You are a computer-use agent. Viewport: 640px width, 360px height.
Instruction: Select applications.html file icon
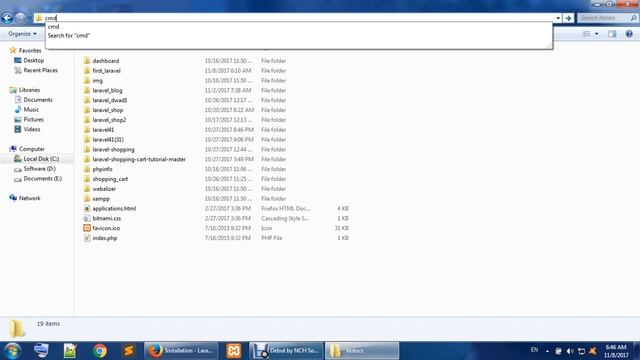tap(87, 208)
